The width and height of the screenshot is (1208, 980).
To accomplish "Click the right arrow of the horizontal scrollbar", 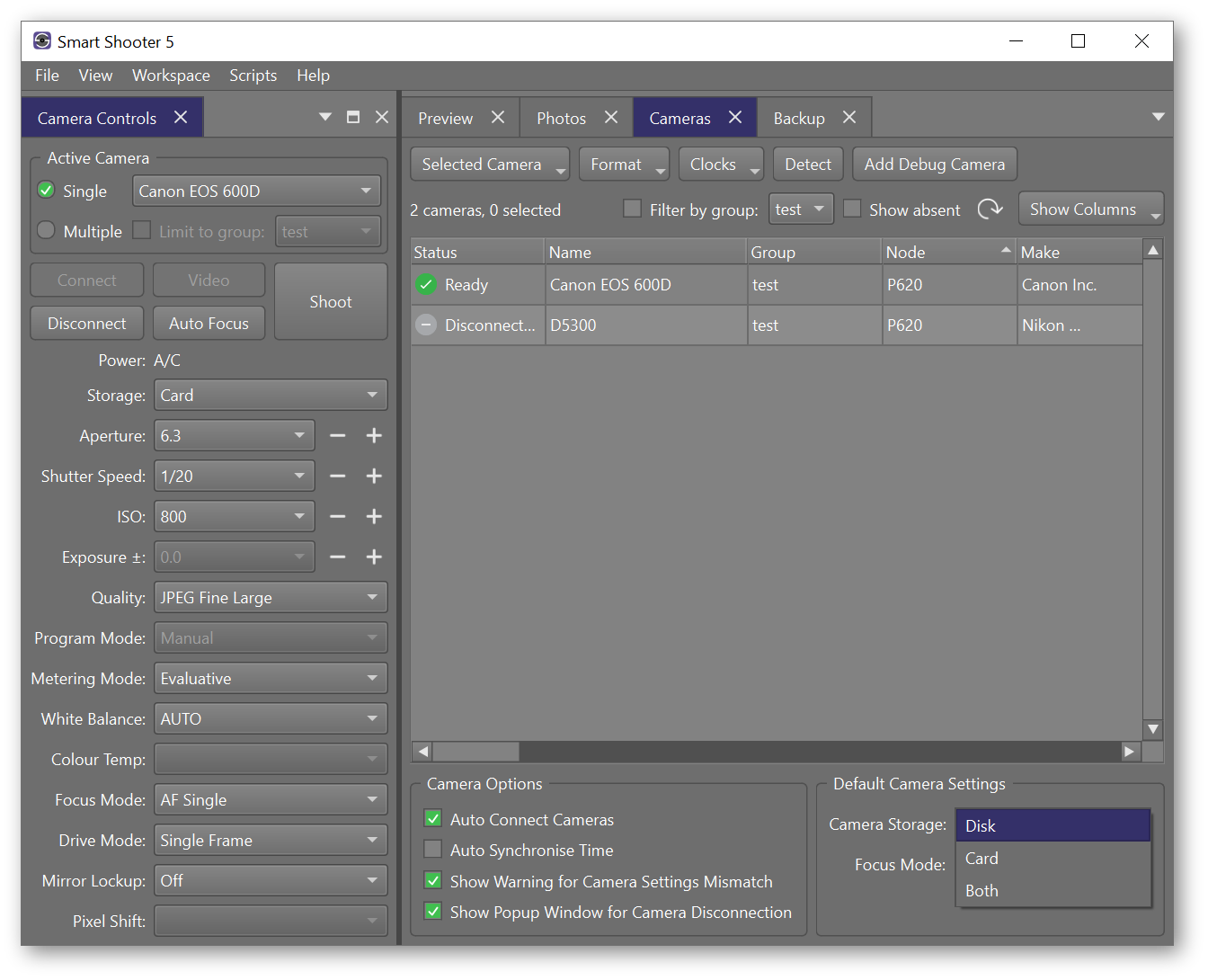I will click(x=1130, y=751).
